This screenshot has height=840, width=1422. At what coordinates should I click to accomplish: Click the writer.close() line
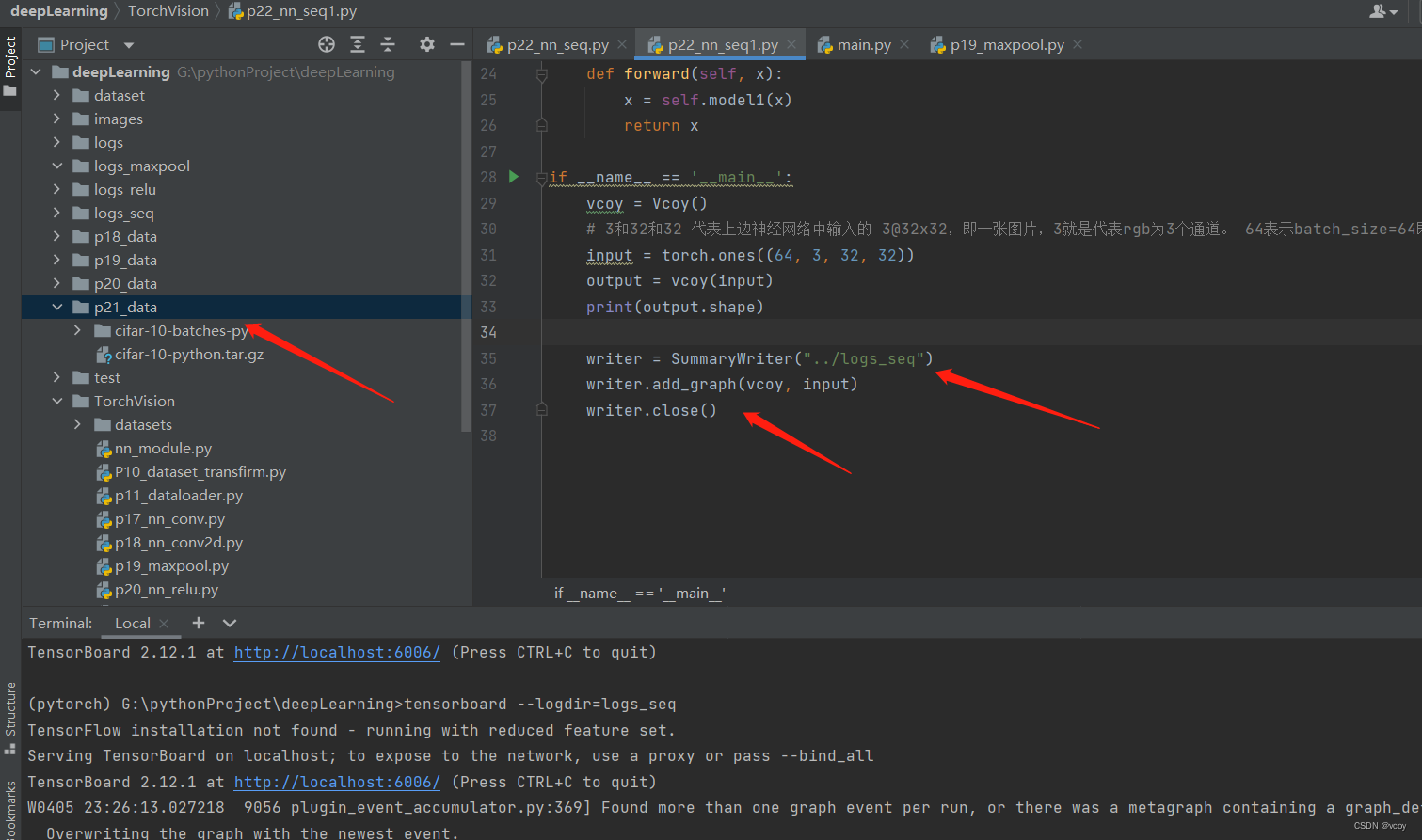tap(651, 410)
